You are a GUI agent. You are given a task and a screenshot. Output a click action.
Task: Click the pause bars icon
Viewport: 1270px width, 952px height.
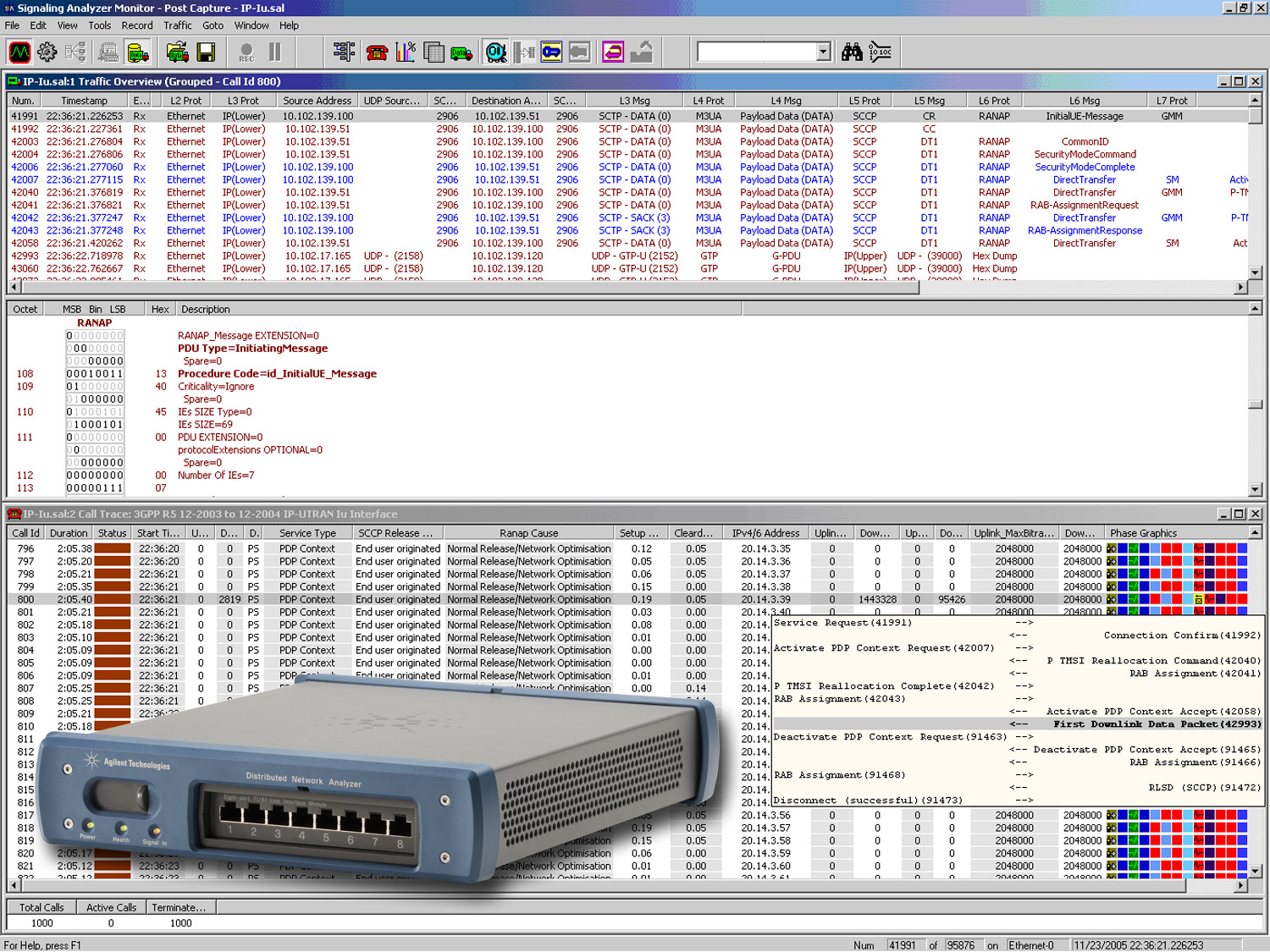point(275,52)
